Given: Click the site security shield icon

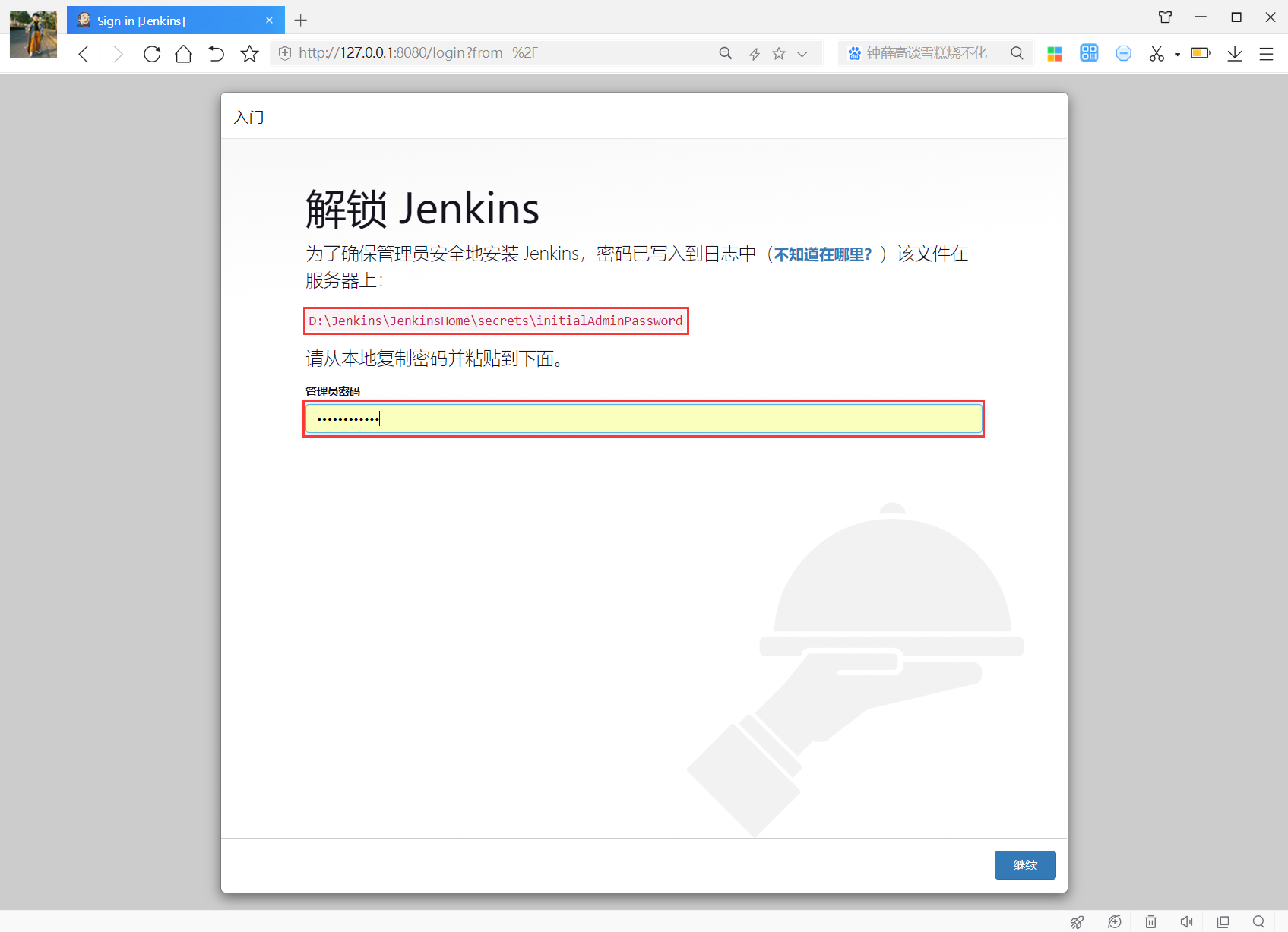Looking at the screenshot, I should [x=285, y=53].
